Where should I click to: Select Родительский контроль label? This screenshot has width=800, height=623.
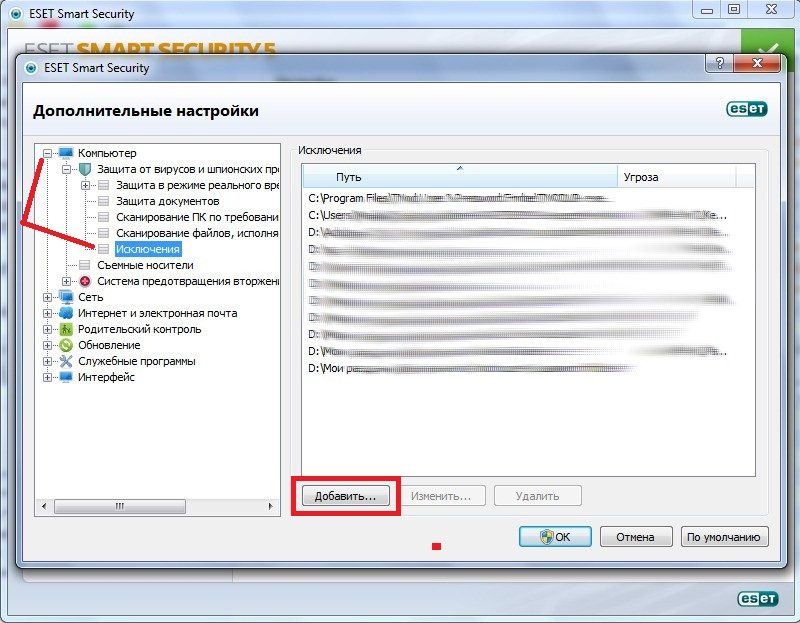(139, 329)
